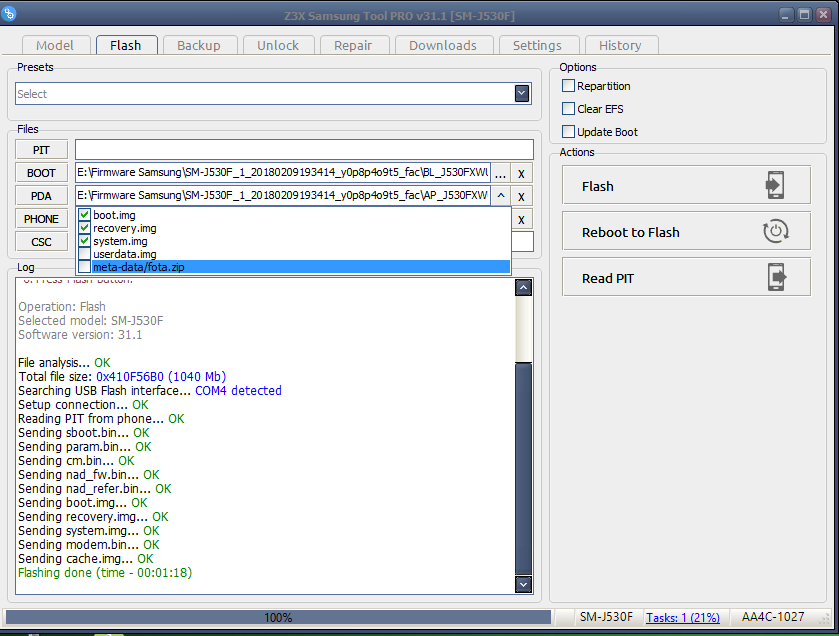Click 'Total file size' log line

coord(122,377)
